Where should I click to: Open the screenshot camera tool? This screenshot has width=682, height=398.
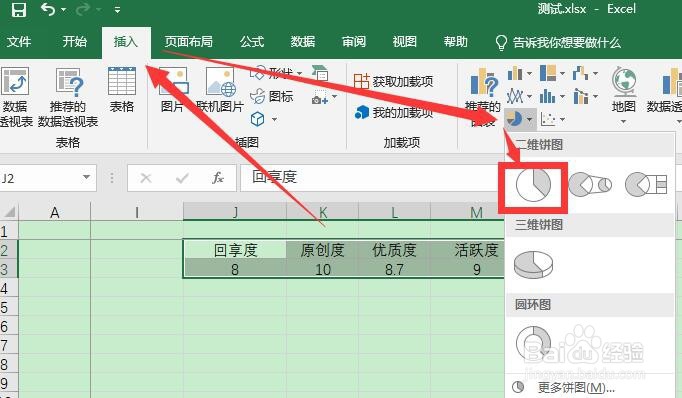coord(320,97)
